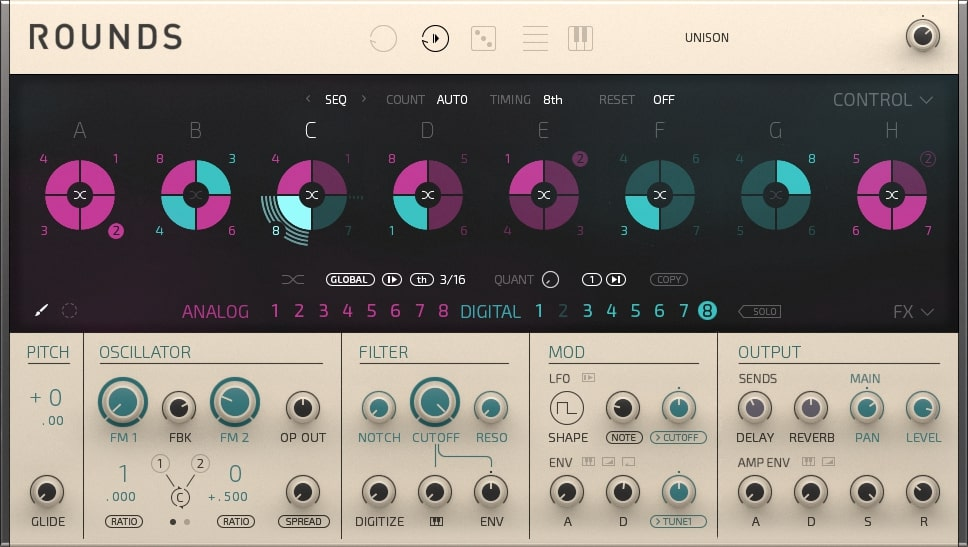Toggle the SPREAD button
968x547 pixels.
coord(303,522)
